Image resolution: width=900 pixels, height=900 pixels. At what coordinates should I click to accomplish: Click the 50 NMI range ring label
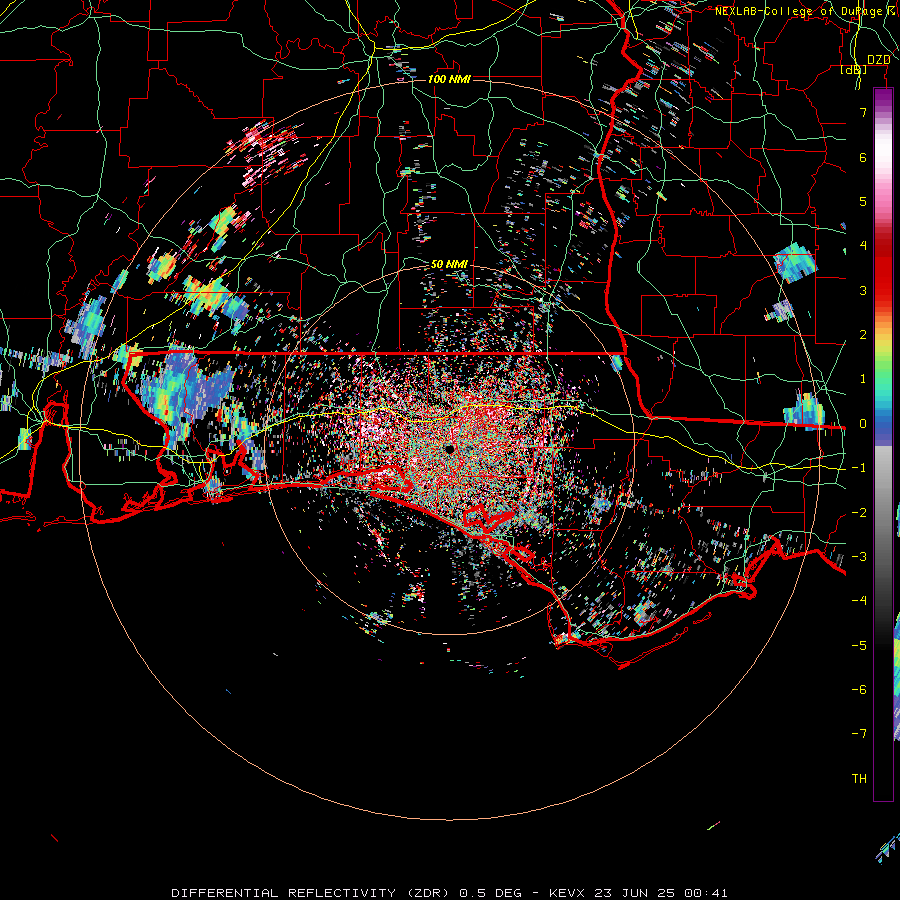[x=449, y=264]
